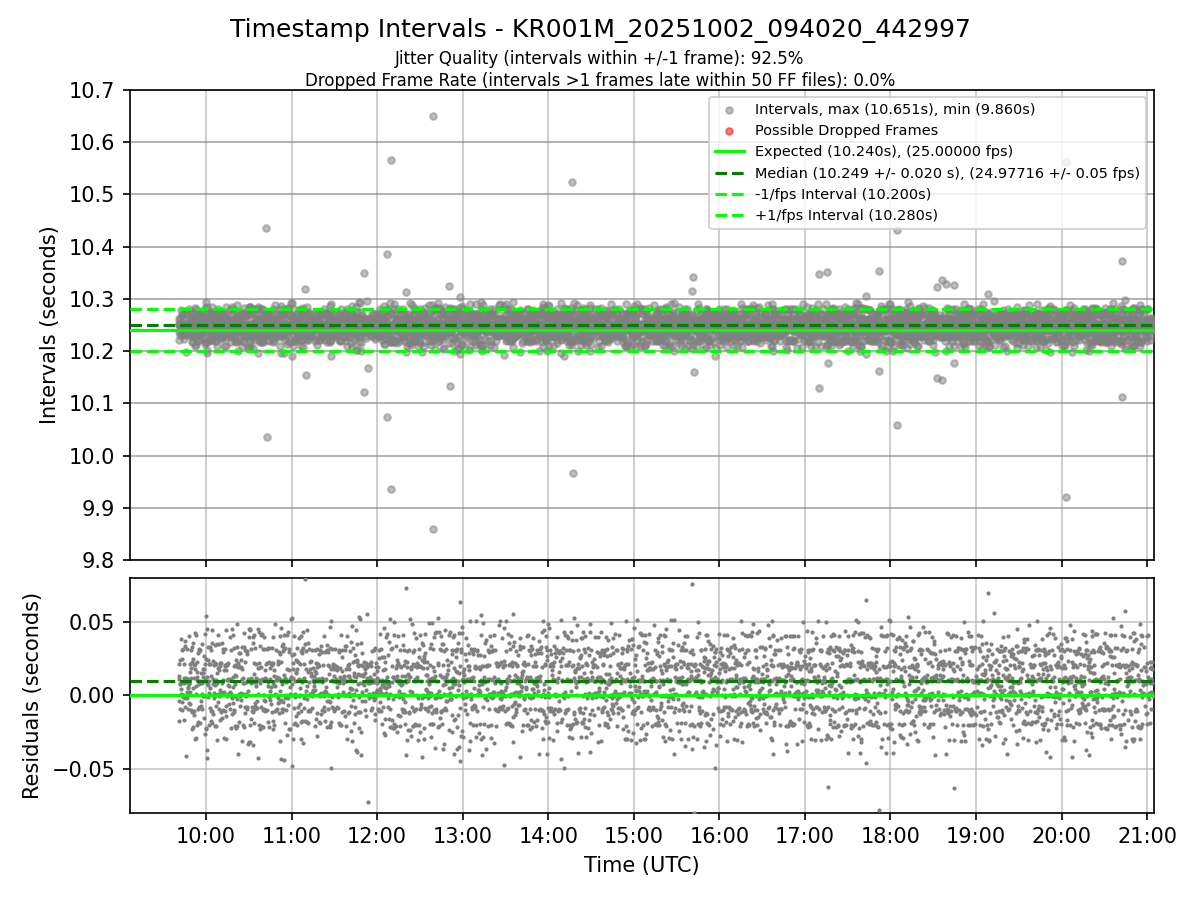Select legend entry 'Median (10.249 +/- 0.020 s)'
Screen dimensions: 1200x900
coord(947,173)
